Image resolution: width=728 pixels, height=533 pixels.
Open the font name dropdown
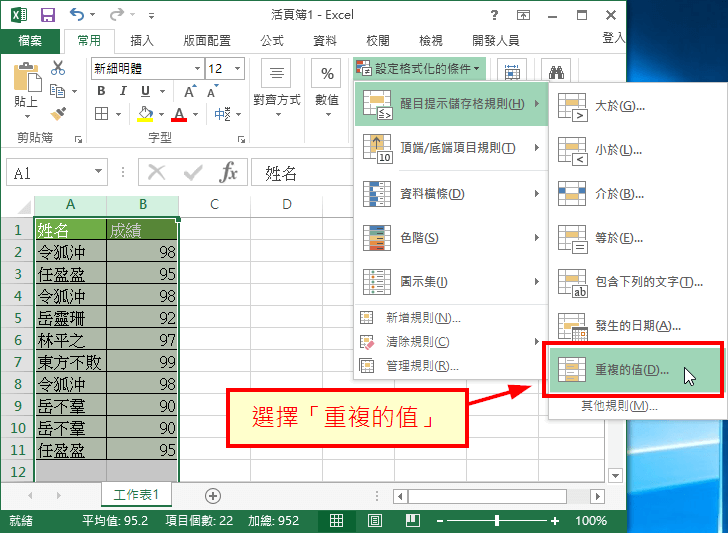point(197,69)
